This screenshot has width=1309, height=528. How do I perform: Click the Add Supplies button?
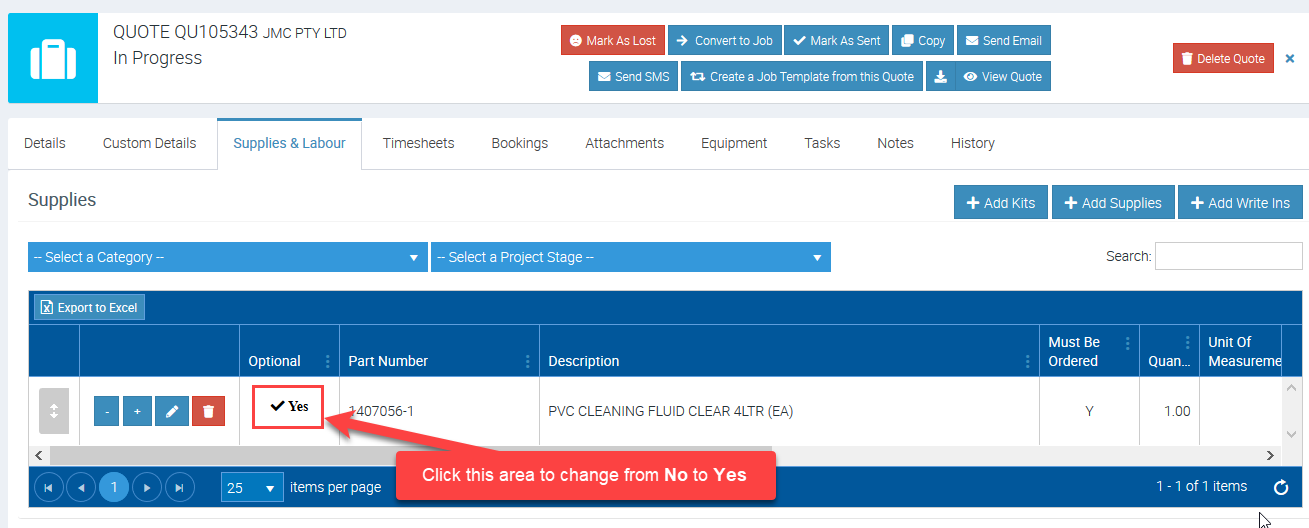(1112, 203)
